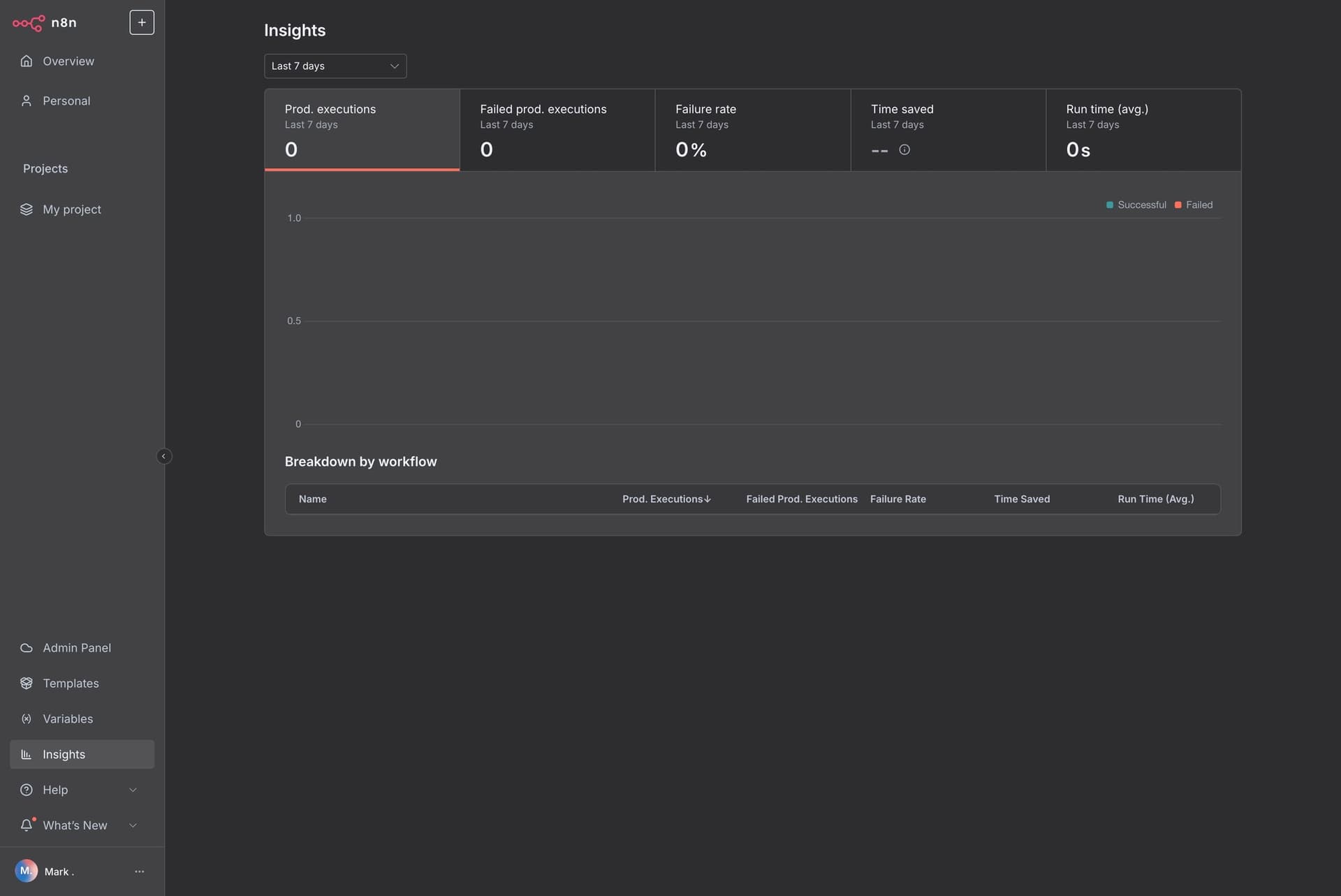
Task: Sort by Failed Prod. Executions column
Action: pos(802,499)
